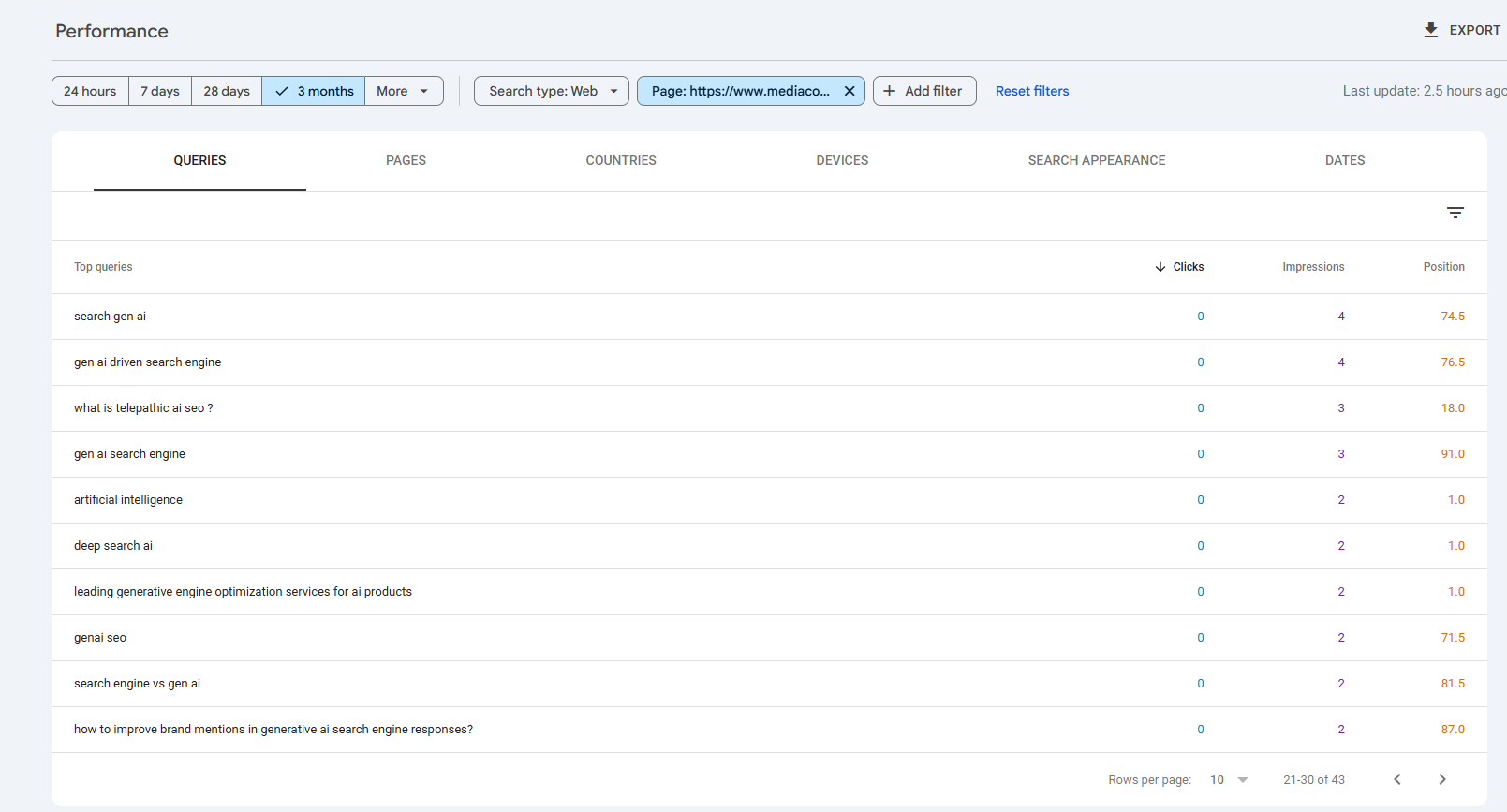Switch to the PAGES tab
The width and height of the screenshot is (1507, 812).
[406, 161]
